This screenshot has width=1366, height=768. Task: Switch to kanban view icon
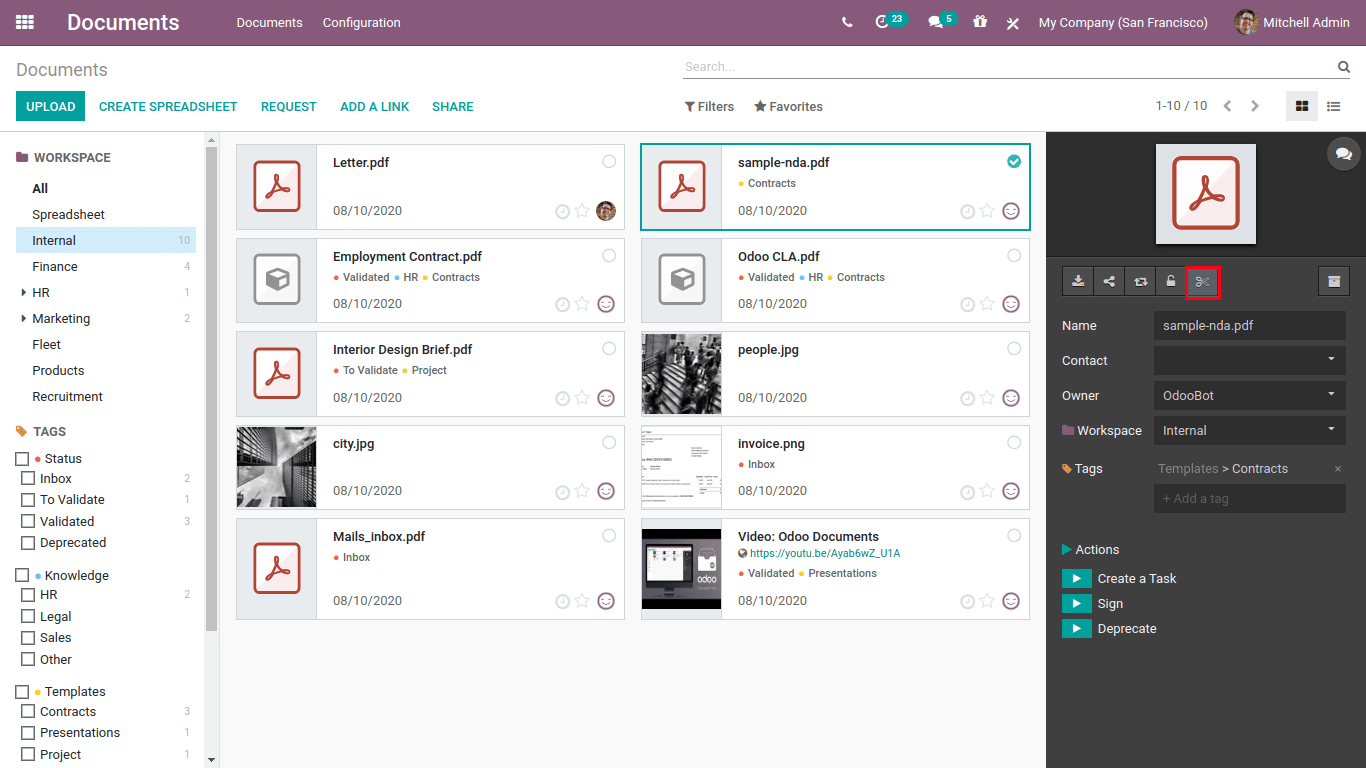[x=1301, y=106]
